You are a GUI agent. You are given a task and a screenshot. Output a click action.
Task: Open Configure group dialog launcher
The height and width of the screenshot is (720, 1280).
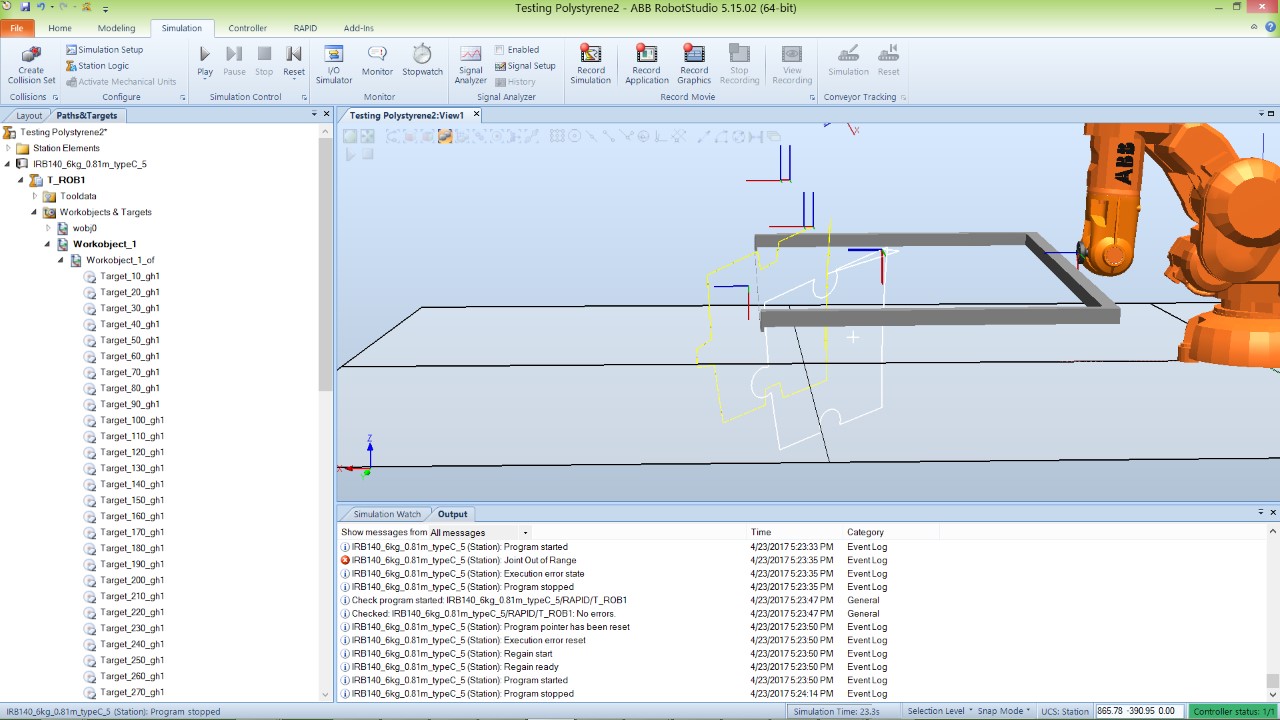tap(182, 98)
